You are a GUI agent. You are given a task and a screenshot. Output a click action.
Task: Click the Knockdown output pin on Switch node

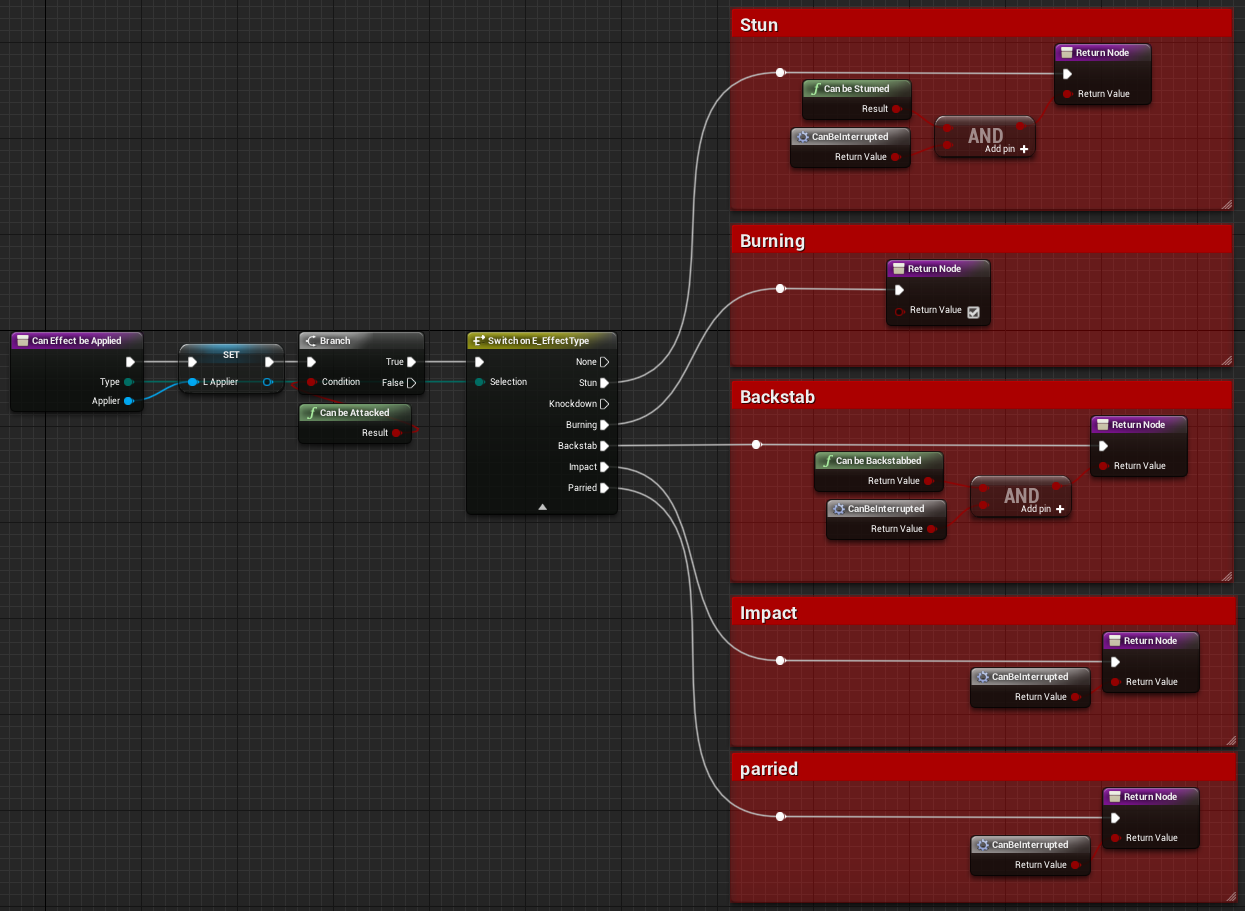[x=604, y=404]
